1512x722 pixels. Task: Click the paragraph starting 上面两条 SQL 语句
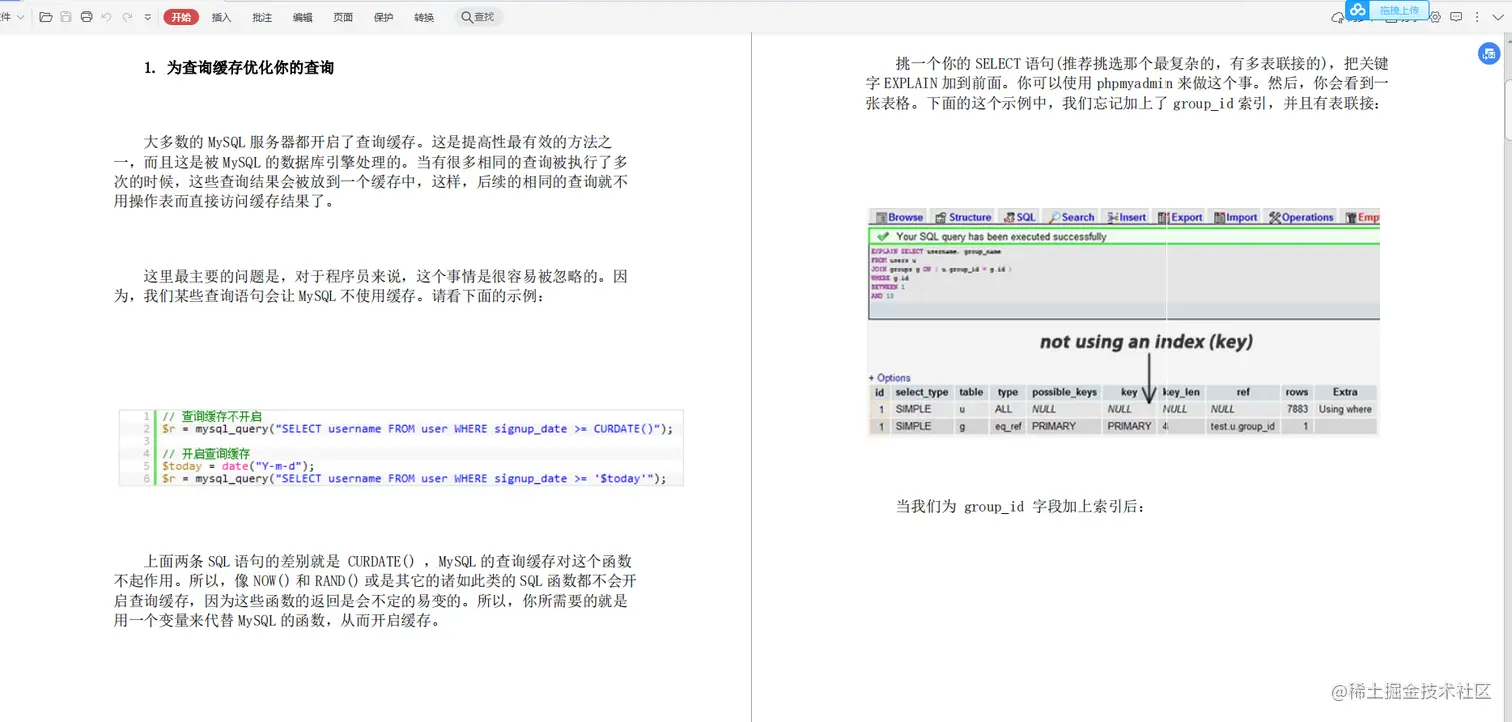[x=375, y=590]
